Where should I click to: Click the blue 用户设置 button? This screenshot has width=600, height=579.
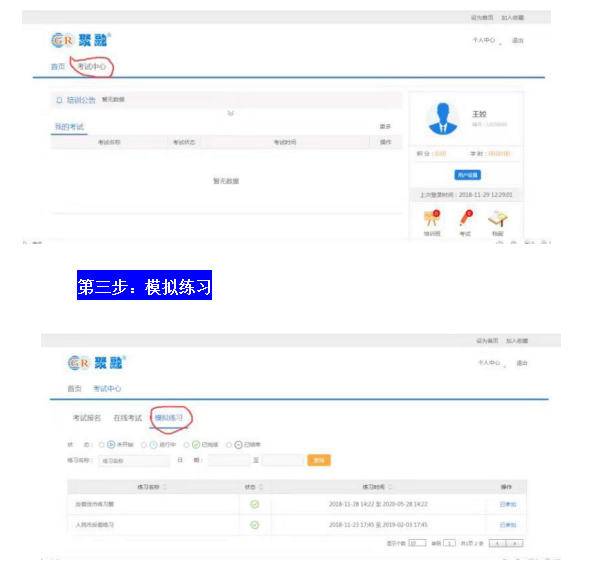468,174
